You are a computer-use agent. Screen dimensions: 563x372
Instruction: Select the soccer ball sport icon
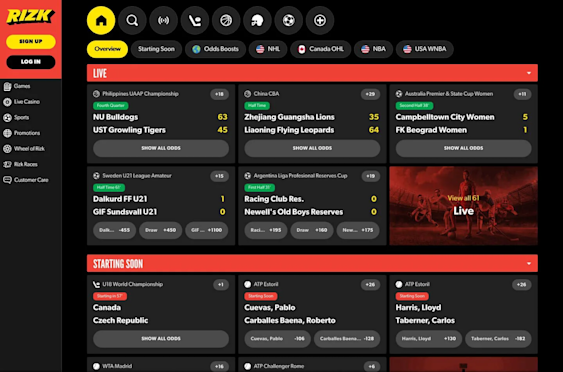click(x=288, y=20)
